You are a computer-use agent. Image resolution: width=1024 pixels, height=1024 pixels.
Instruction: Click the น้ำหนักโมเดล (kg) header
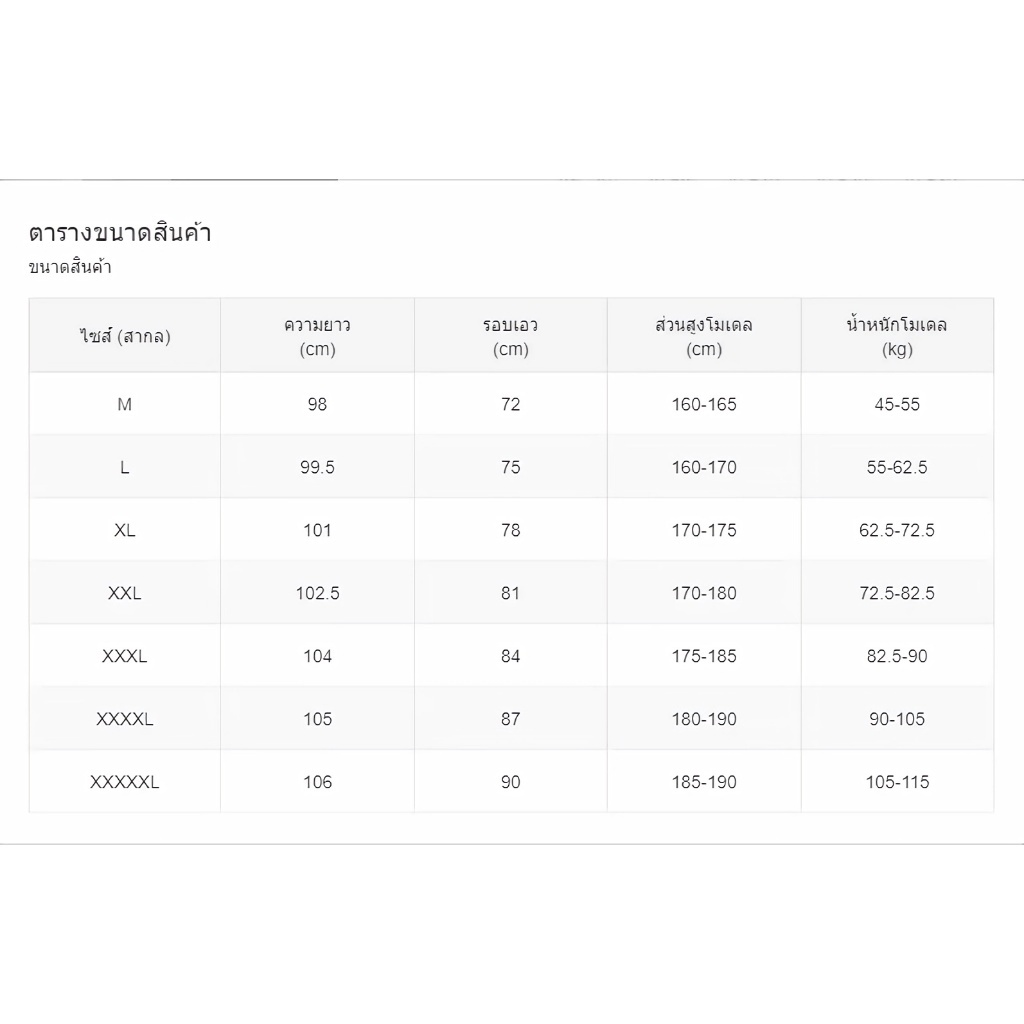point(897,336)
